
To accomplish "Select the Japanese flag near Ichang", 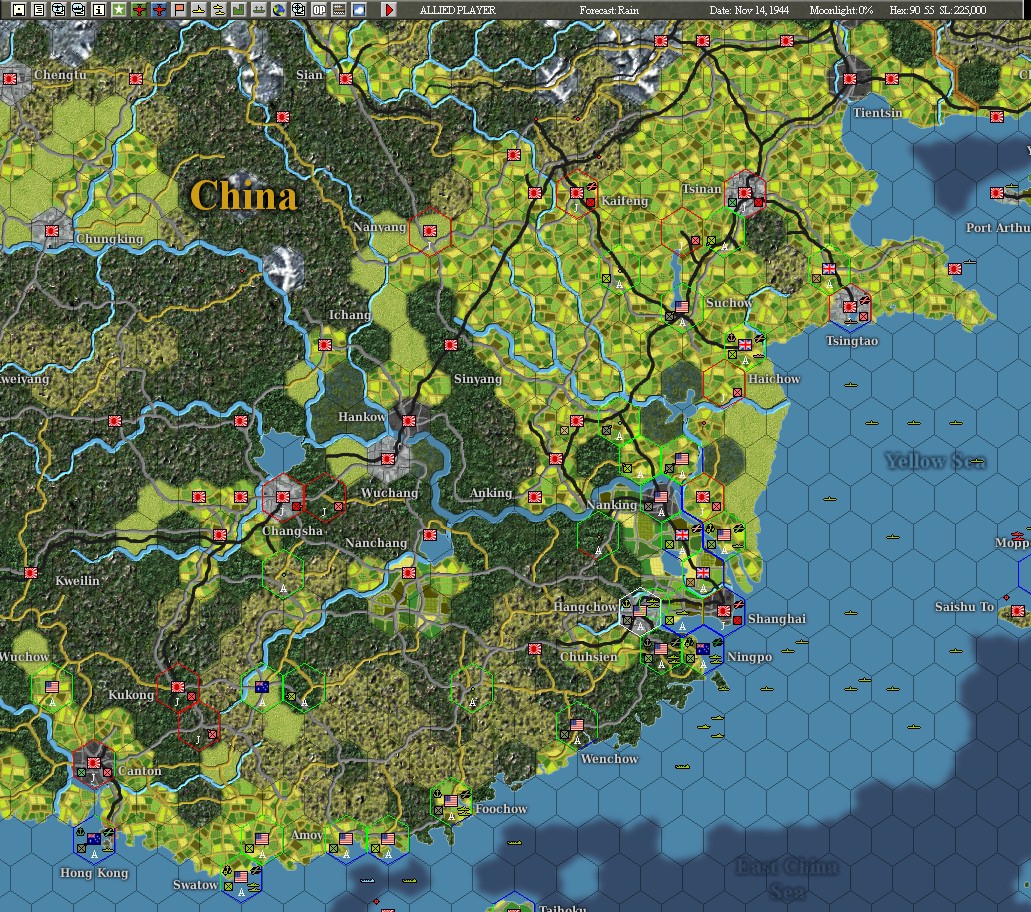I will coord(325,345).
